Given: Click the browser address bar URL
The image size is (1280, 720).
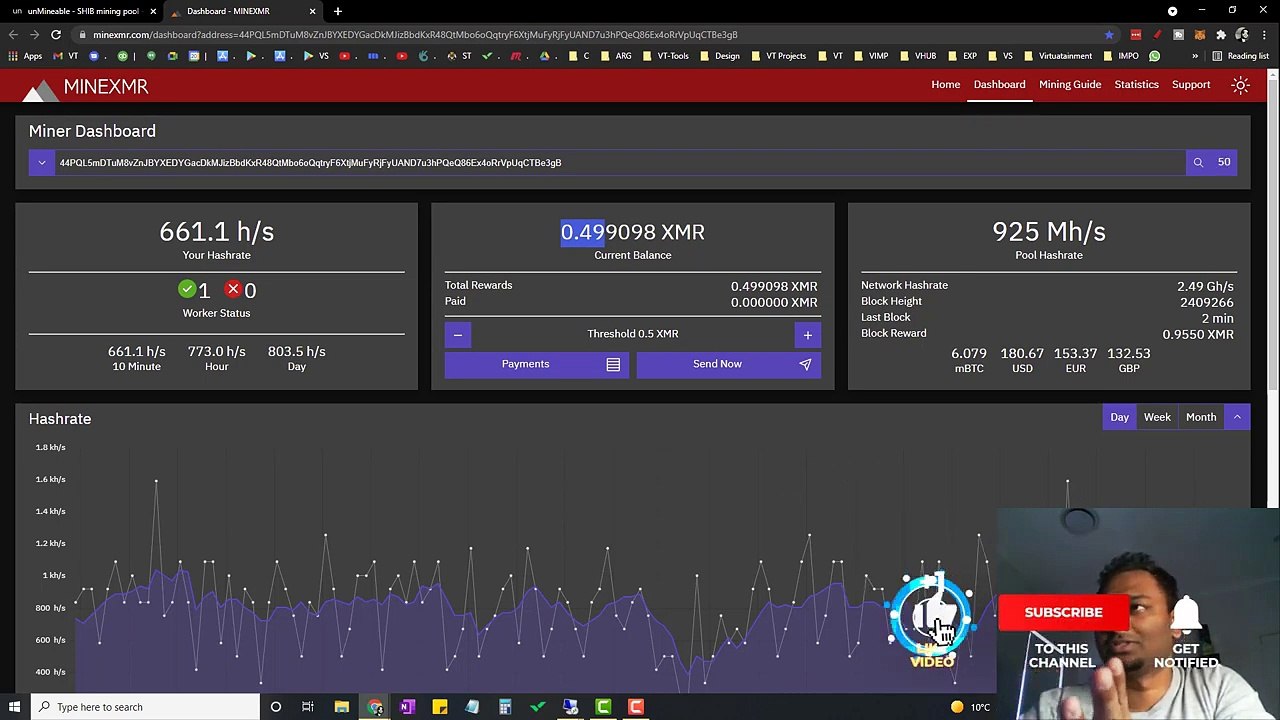Looking at the screenshot, I should pyautogui.click(x=415, y=34).
